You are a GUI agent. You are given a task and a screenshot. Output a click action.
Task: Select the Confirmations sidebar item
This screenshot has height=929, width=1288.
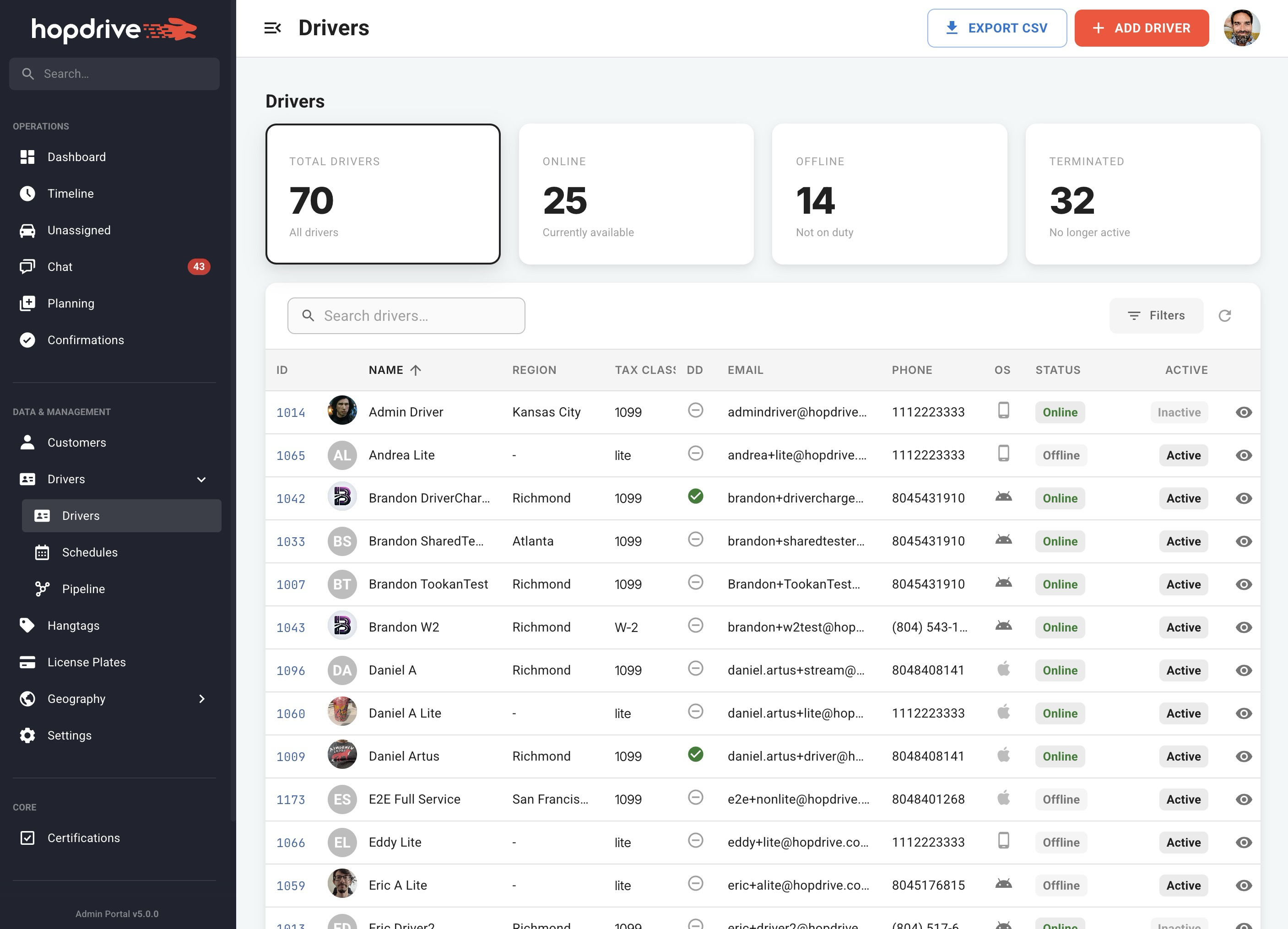point(85,340)
